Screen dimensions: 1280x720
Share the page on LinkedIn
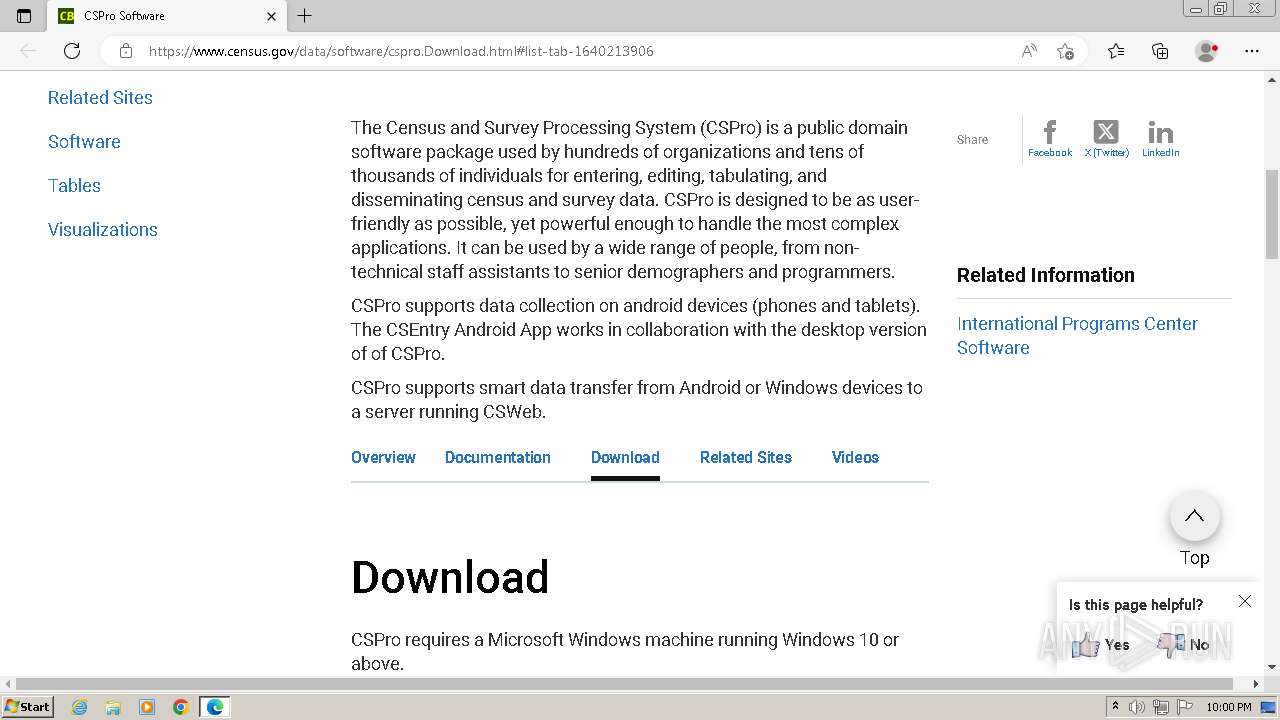tap(1161, 138)
